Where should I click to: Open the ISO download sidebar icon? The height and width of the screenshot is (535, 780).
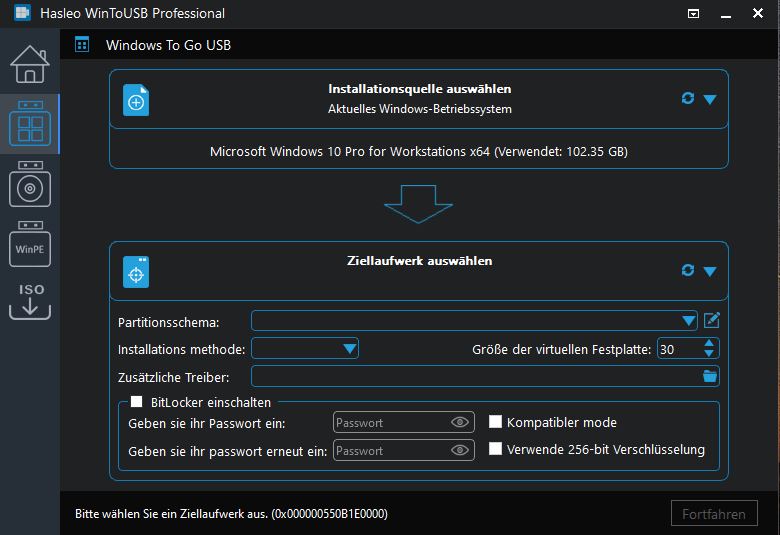pos(30,301)
